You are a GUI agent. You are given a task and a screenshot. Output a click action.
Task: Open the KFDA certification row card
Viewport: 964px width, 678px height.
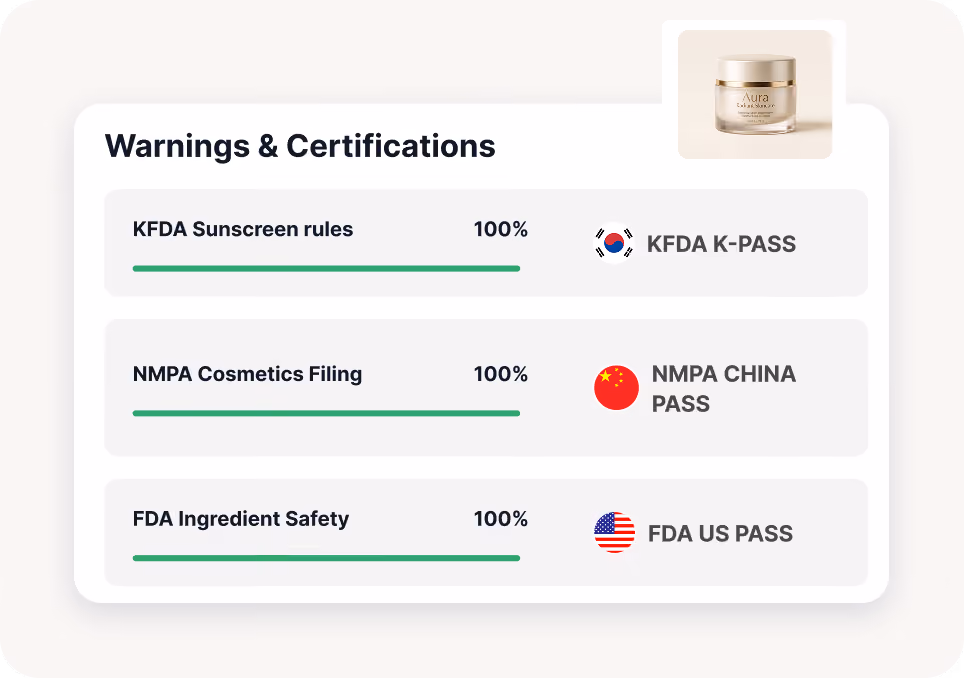pos(486,243)
